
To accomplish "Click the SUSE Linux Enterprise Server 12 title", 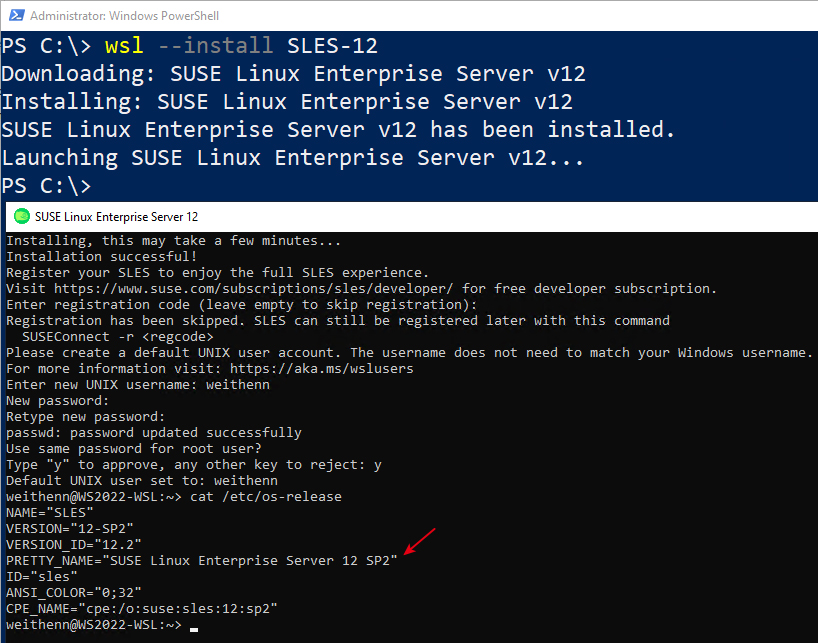I will click(116, 217).
